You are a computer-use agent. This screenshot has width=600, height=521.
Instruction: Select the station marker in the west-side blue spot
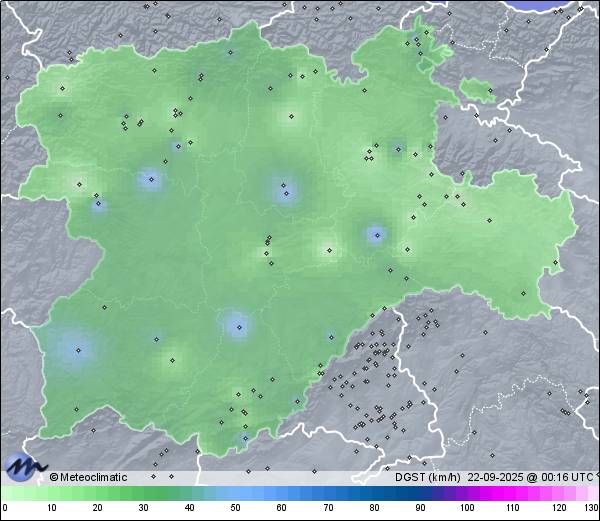[x=151, y=180]
